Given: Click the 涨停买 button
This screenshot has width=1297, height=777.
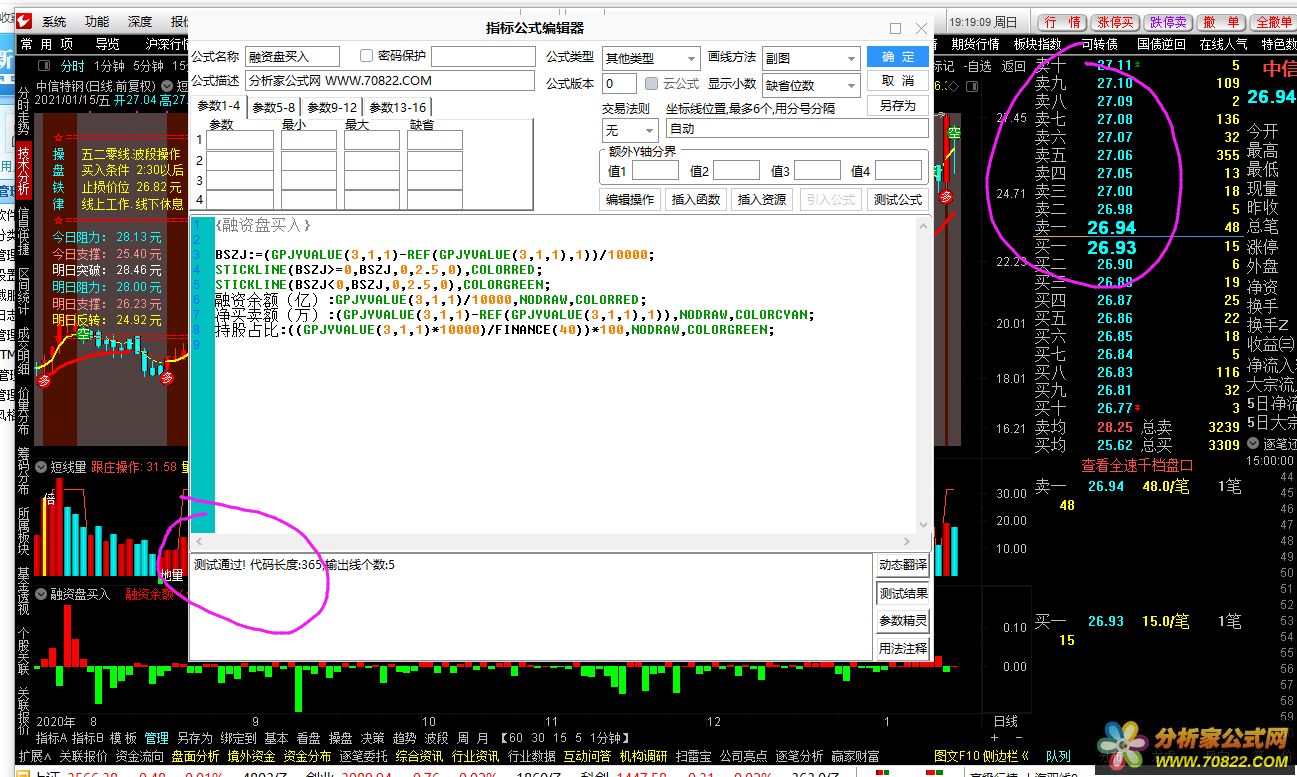Looking at the screenshot, I should tap(1115, 22).
